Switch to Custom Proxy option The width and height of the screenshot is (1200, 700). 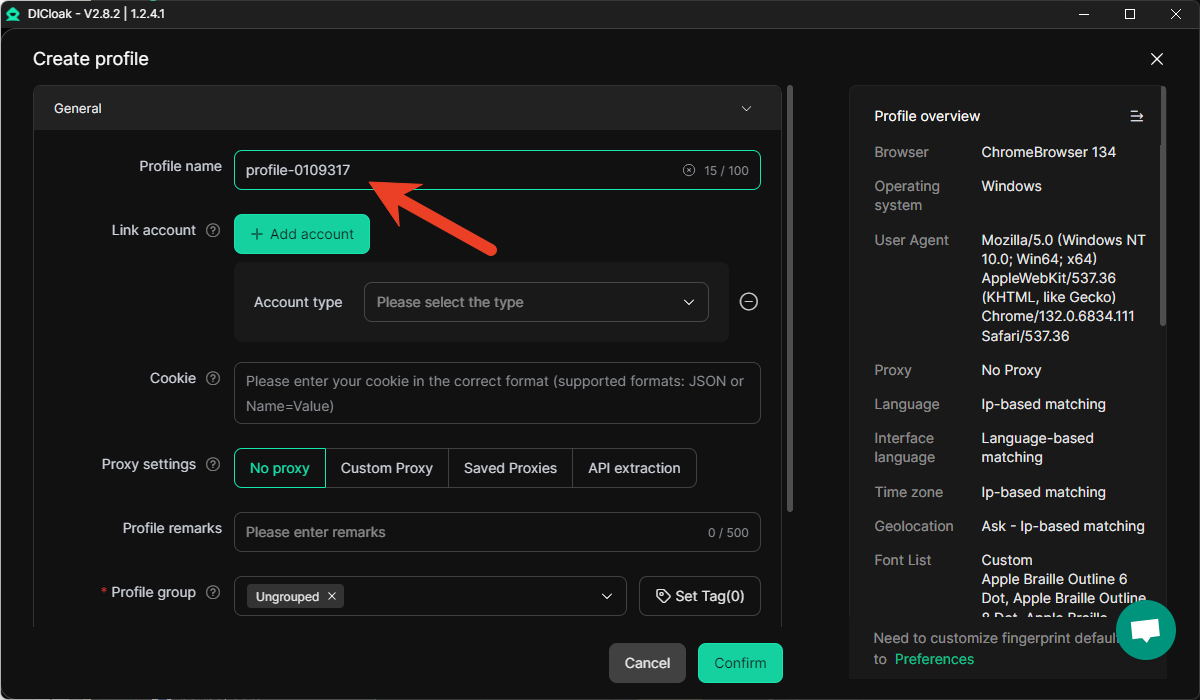click(x=387, y=468)
